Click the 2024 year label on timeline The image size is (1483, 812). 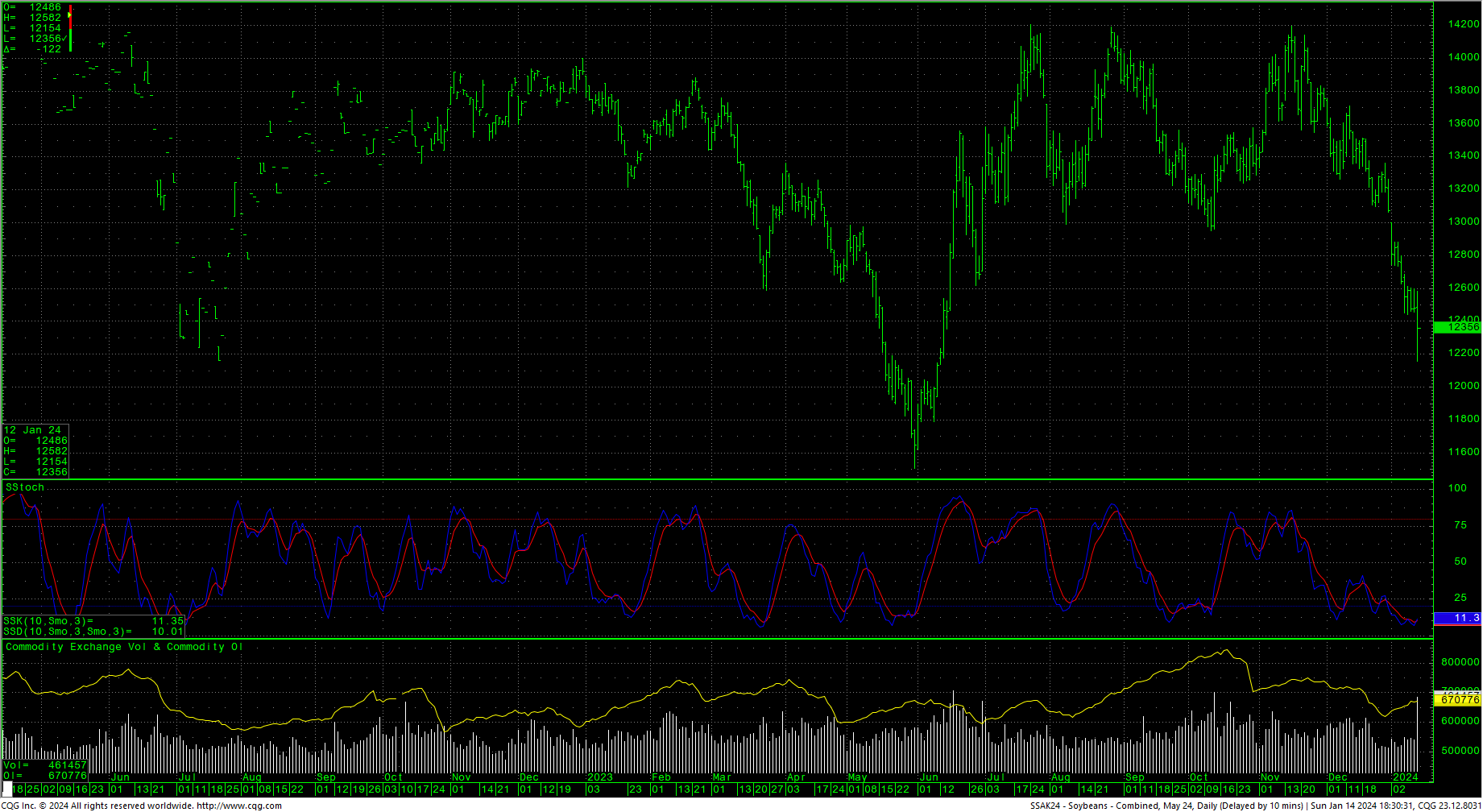click(1405, 777)
